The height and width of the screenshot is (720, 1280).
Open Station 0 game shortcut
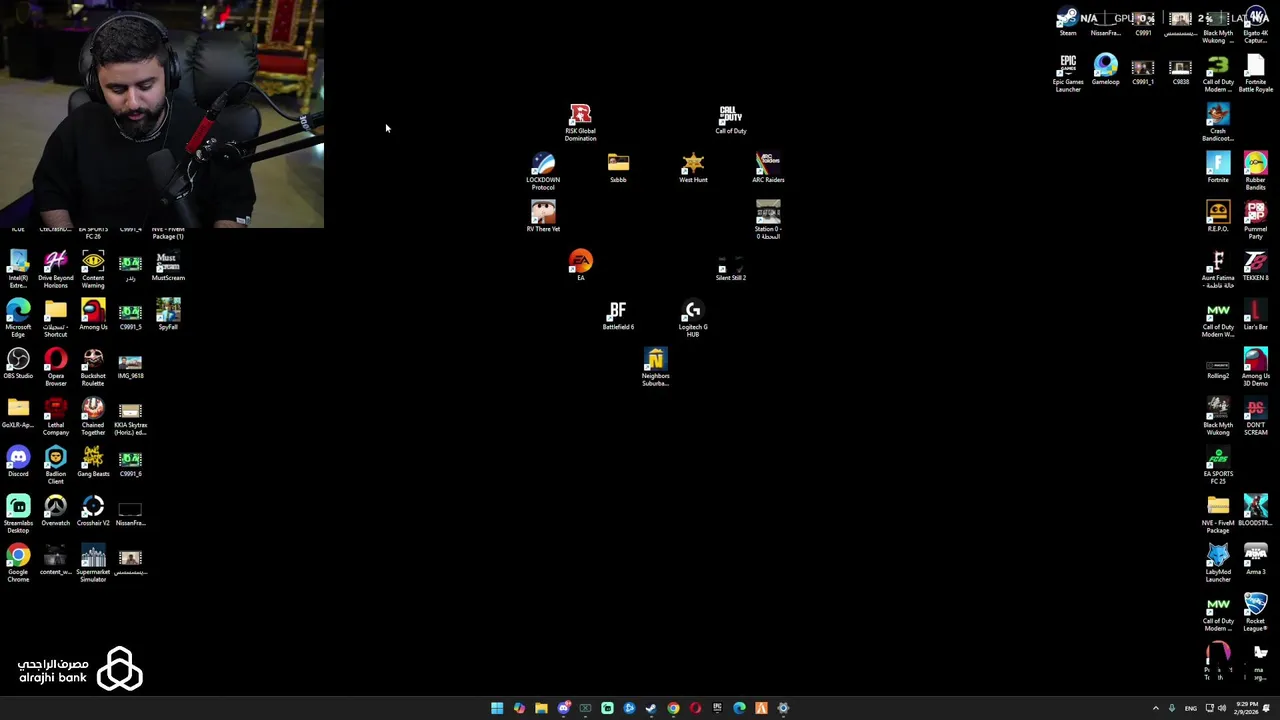click(768, 220)
